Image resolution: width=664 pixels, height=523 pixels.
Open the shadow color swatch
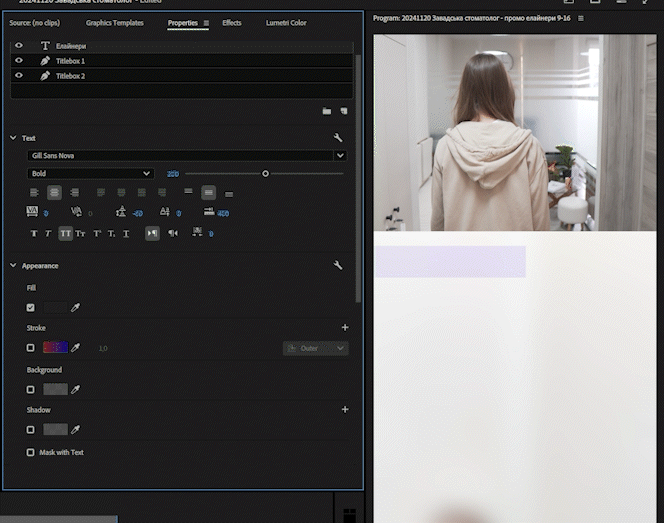click(55, 429)
